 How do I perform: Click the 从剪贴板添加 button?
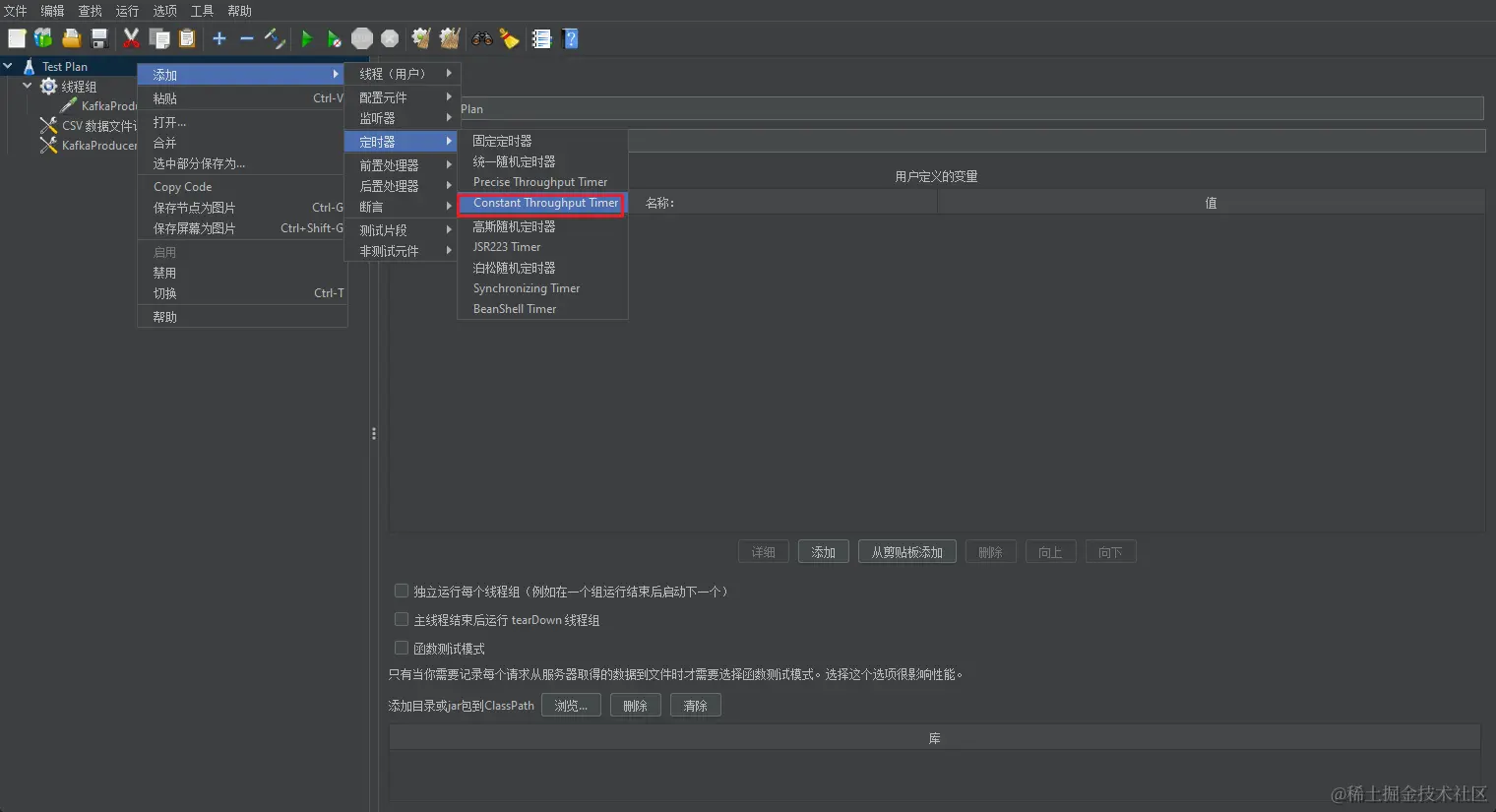click(906, 552)
